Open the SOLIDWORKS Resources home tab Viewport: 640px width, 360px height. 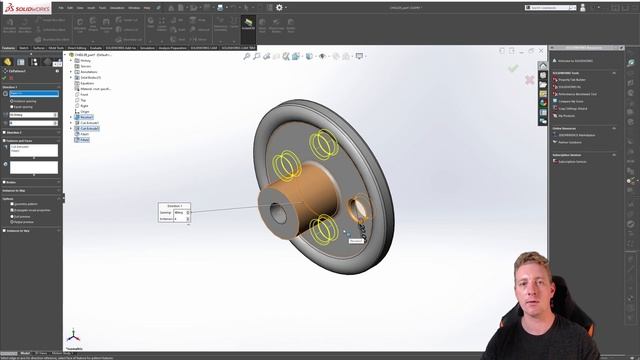tap(542, 66)
